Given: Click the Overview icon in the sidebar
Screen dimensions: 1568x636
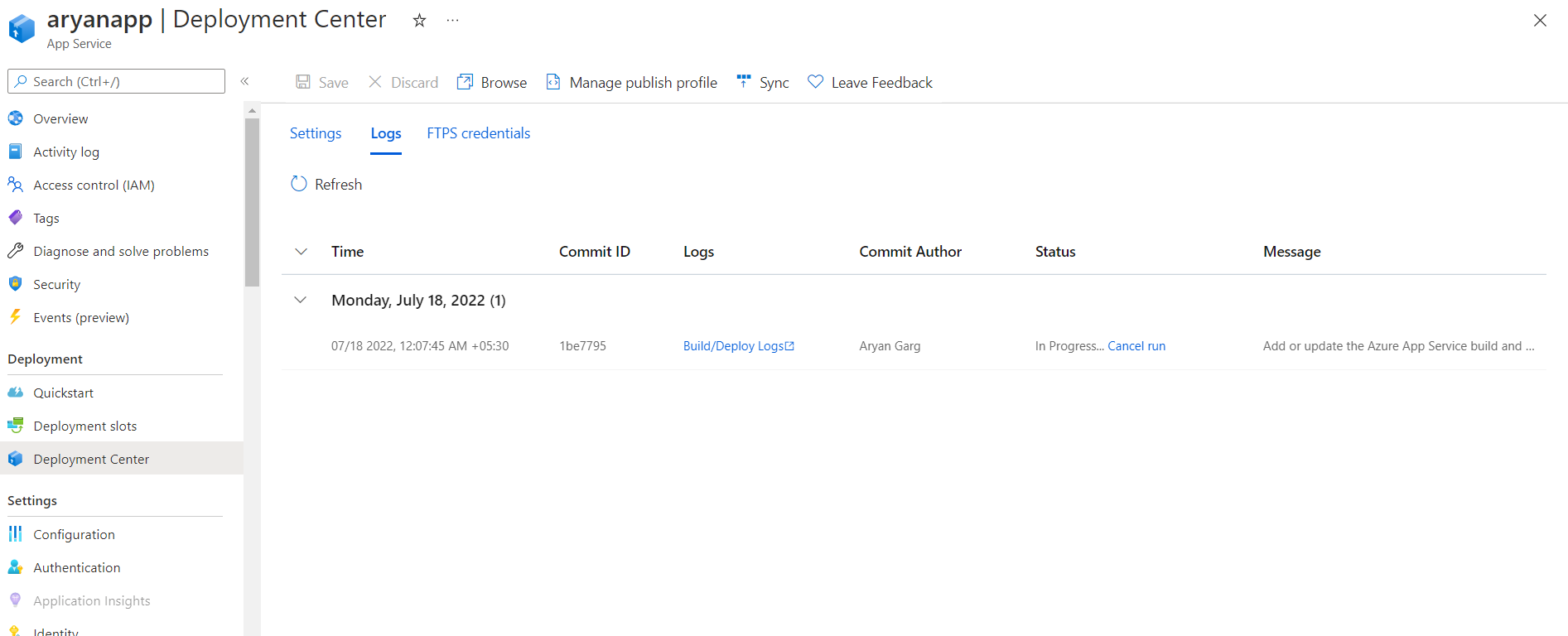Looking at the screenshot, I should coord(16,118).
